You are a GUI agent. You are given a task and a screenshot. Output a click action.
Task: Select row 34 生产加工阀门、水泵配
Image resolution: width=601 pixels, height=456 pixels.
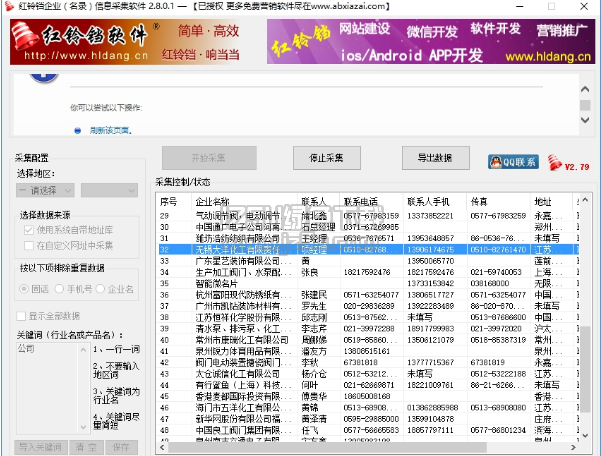click(368, 272)
